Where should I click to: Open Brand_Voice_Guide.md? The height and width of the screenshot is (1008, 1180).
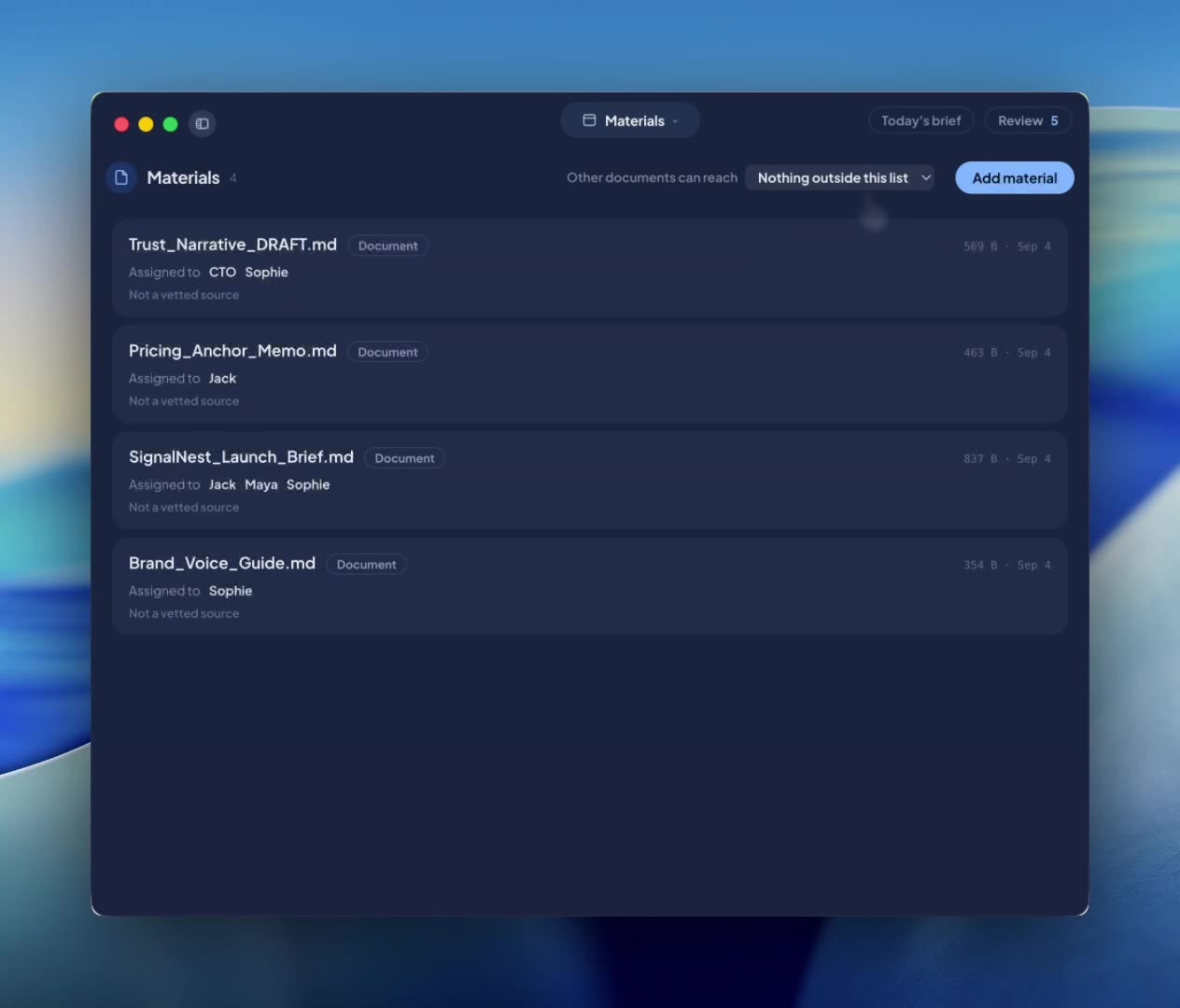point(222,564)
